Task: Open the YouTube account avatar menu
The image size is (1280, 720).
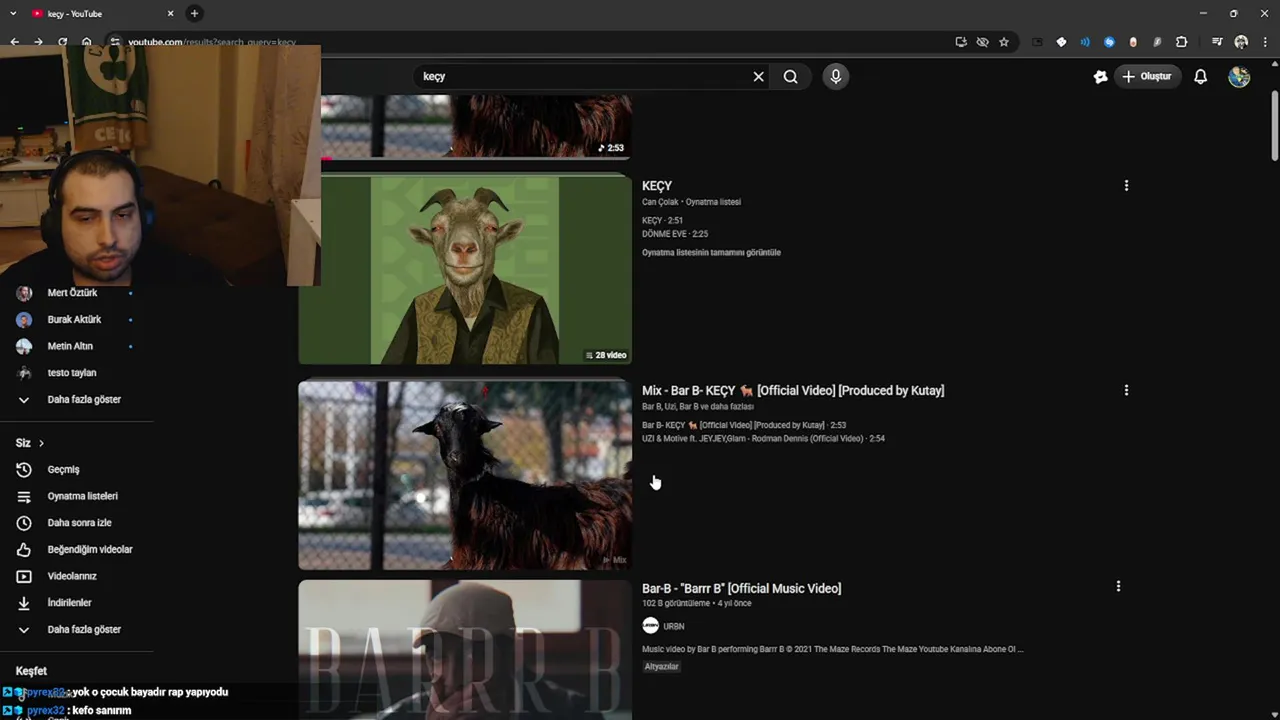Action: tap(1239, 76)
